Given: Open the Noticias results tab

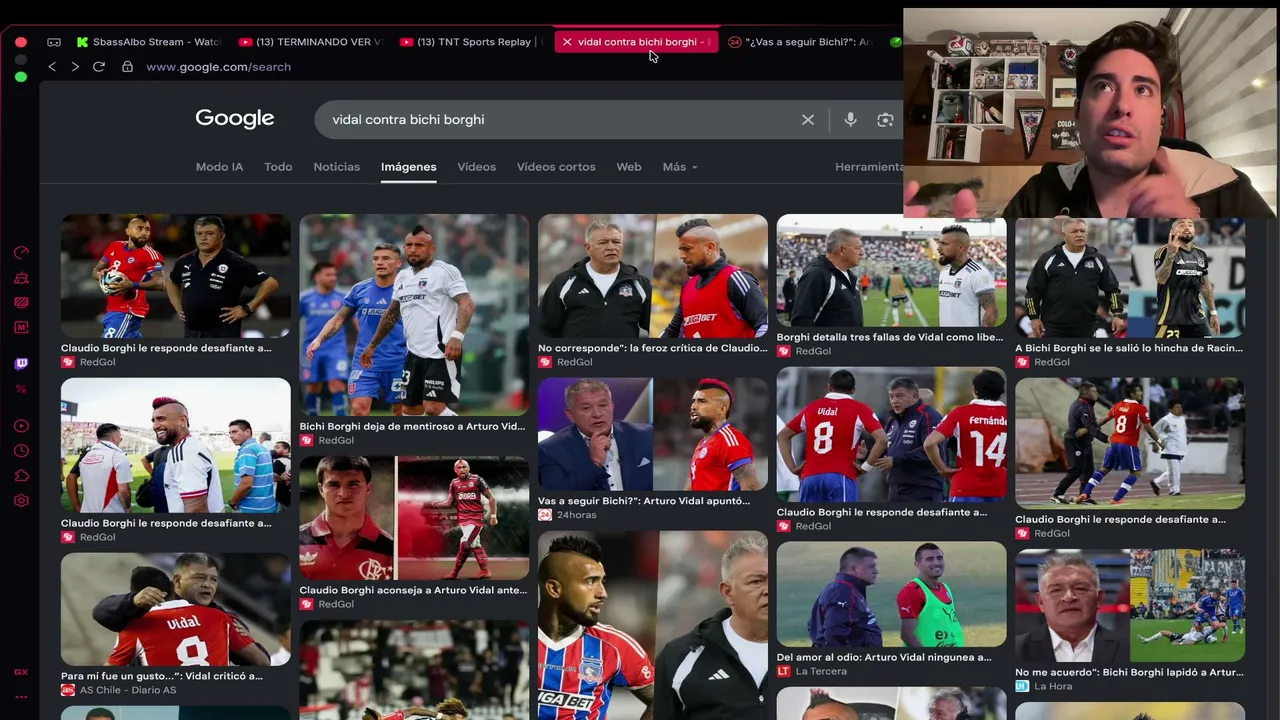Looking at the screenshot, I should [336, 167].
